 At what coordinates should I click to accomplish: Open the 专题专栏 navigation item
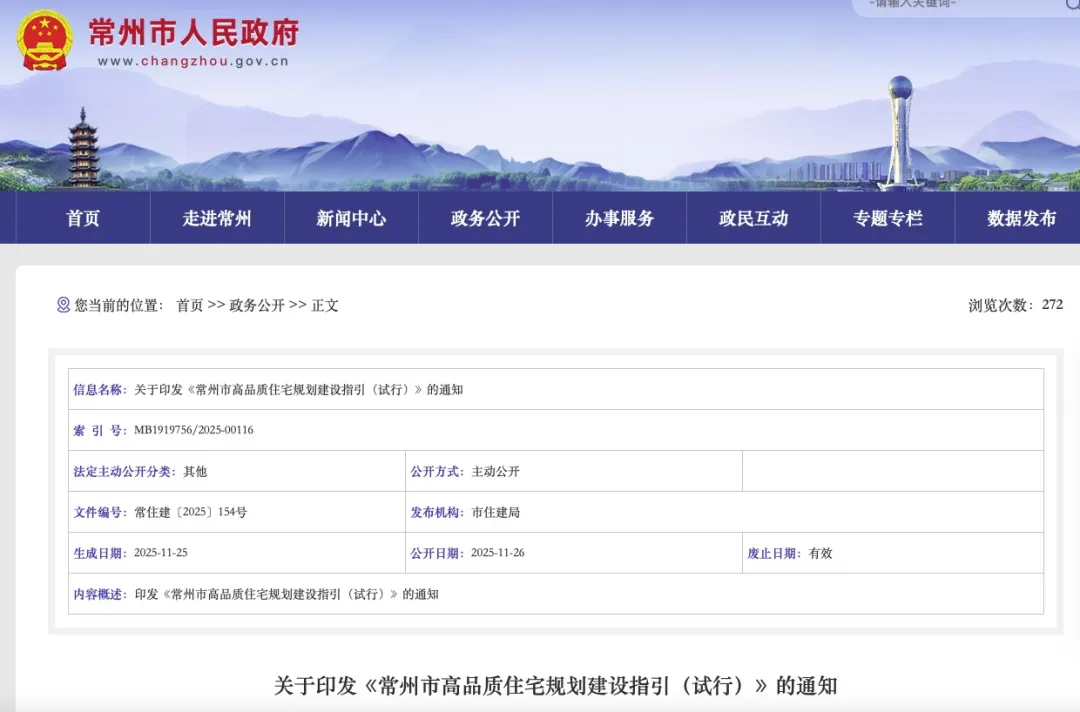887,218
